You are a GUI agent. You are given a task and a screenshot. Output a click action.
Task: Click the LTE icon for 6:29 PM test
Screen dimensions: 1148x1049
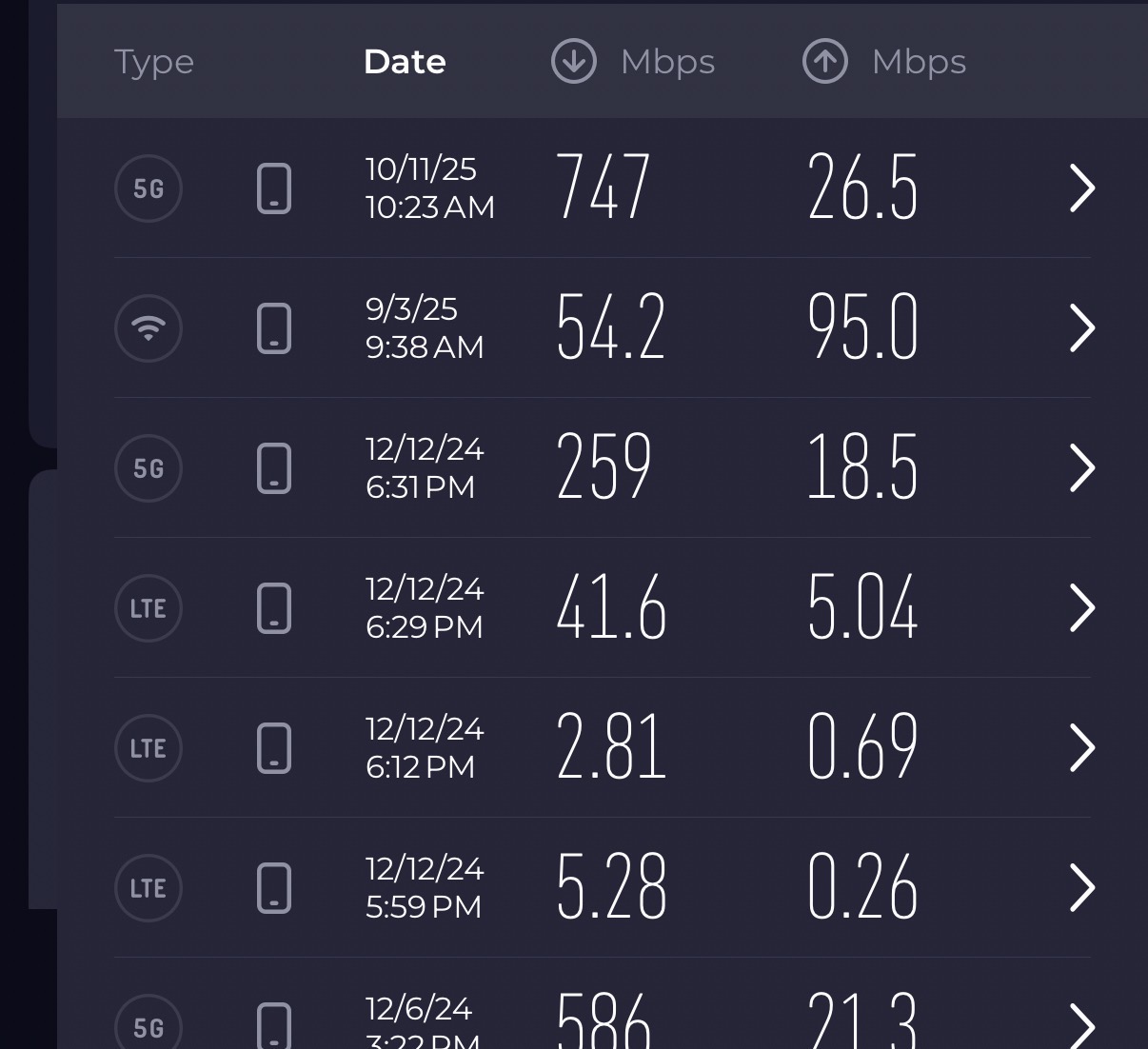pos(148,608)
